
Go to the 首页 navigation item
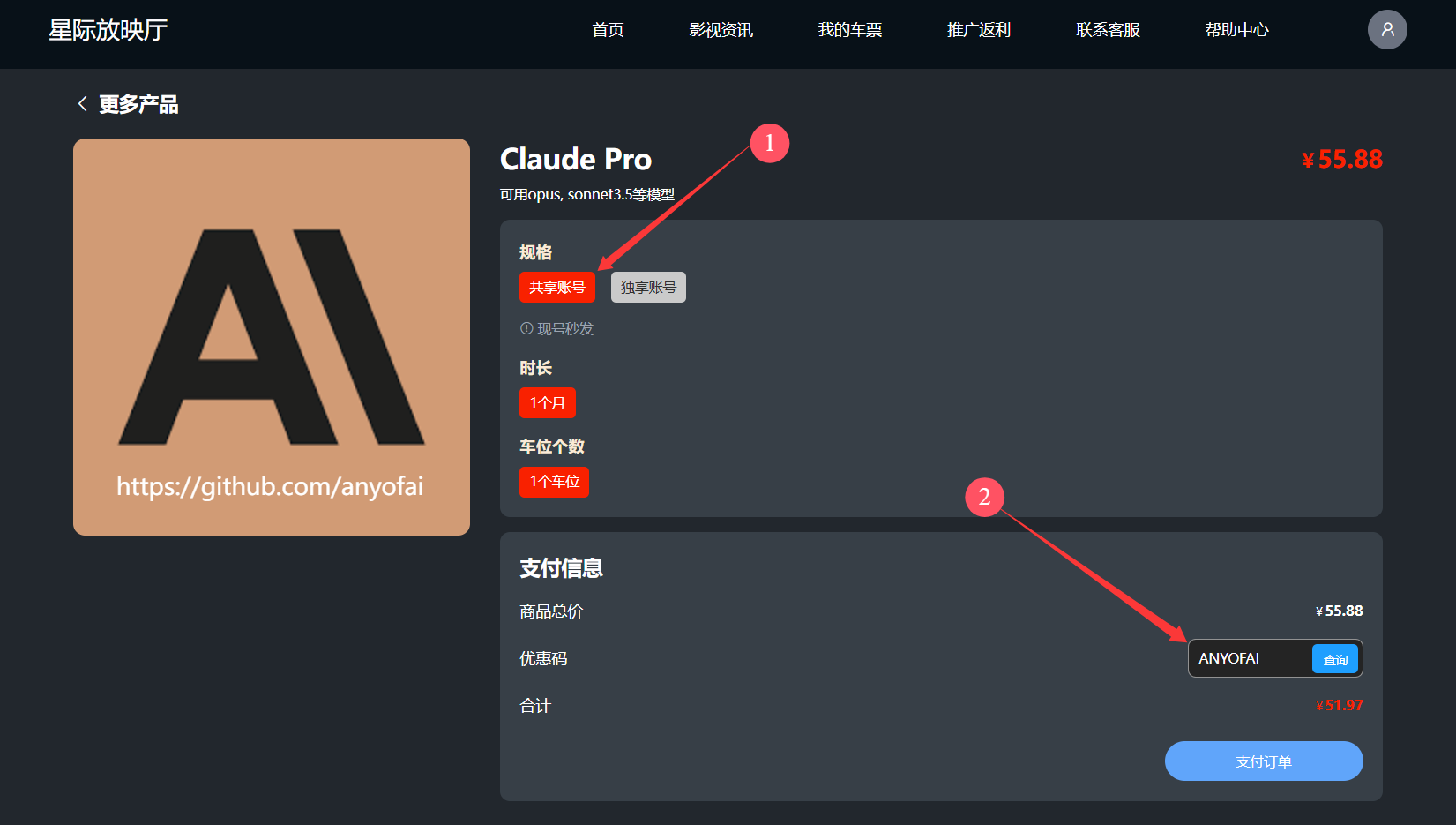point(608,30)
